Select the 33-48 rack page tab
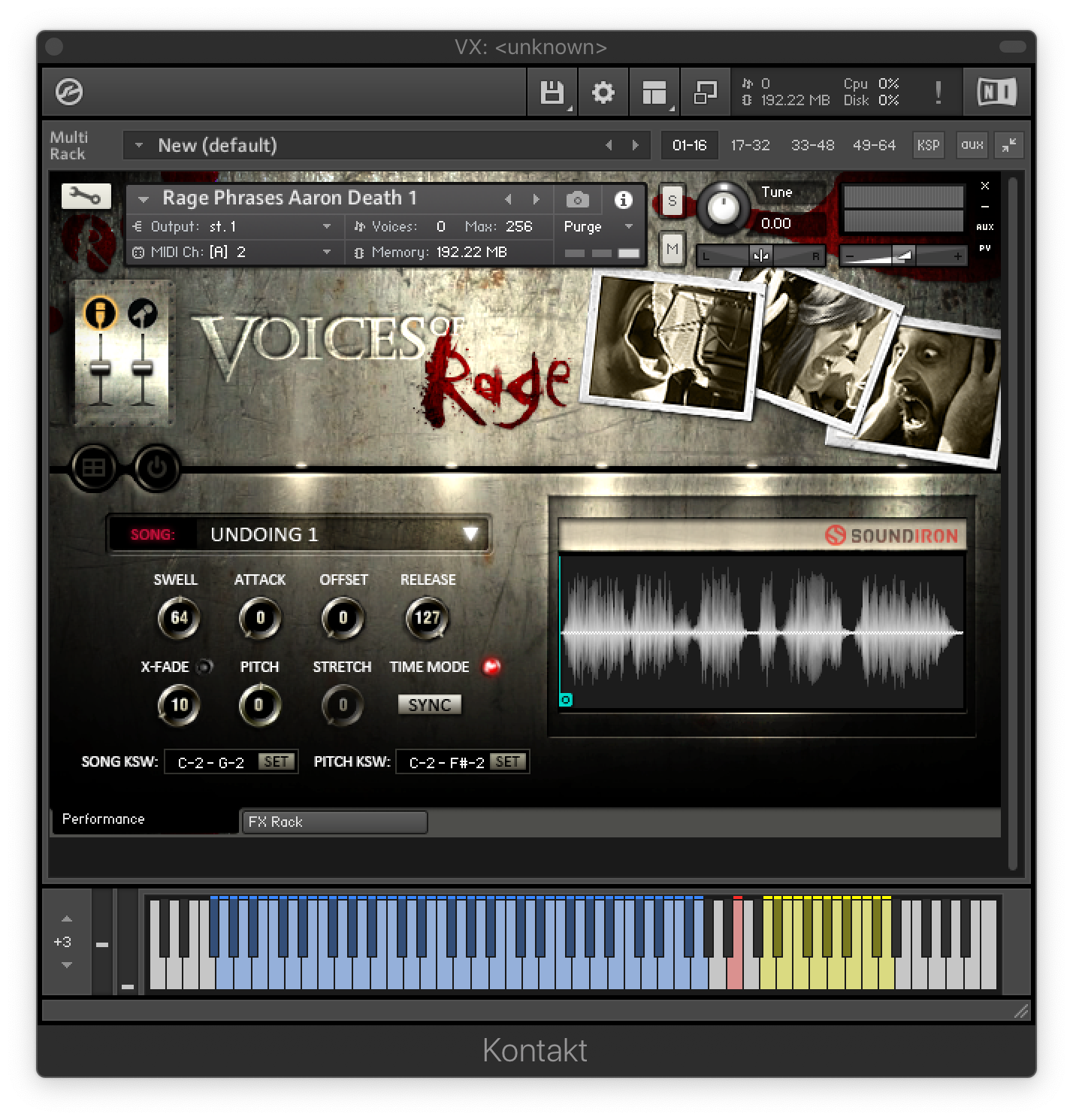 tap(812, 145)
